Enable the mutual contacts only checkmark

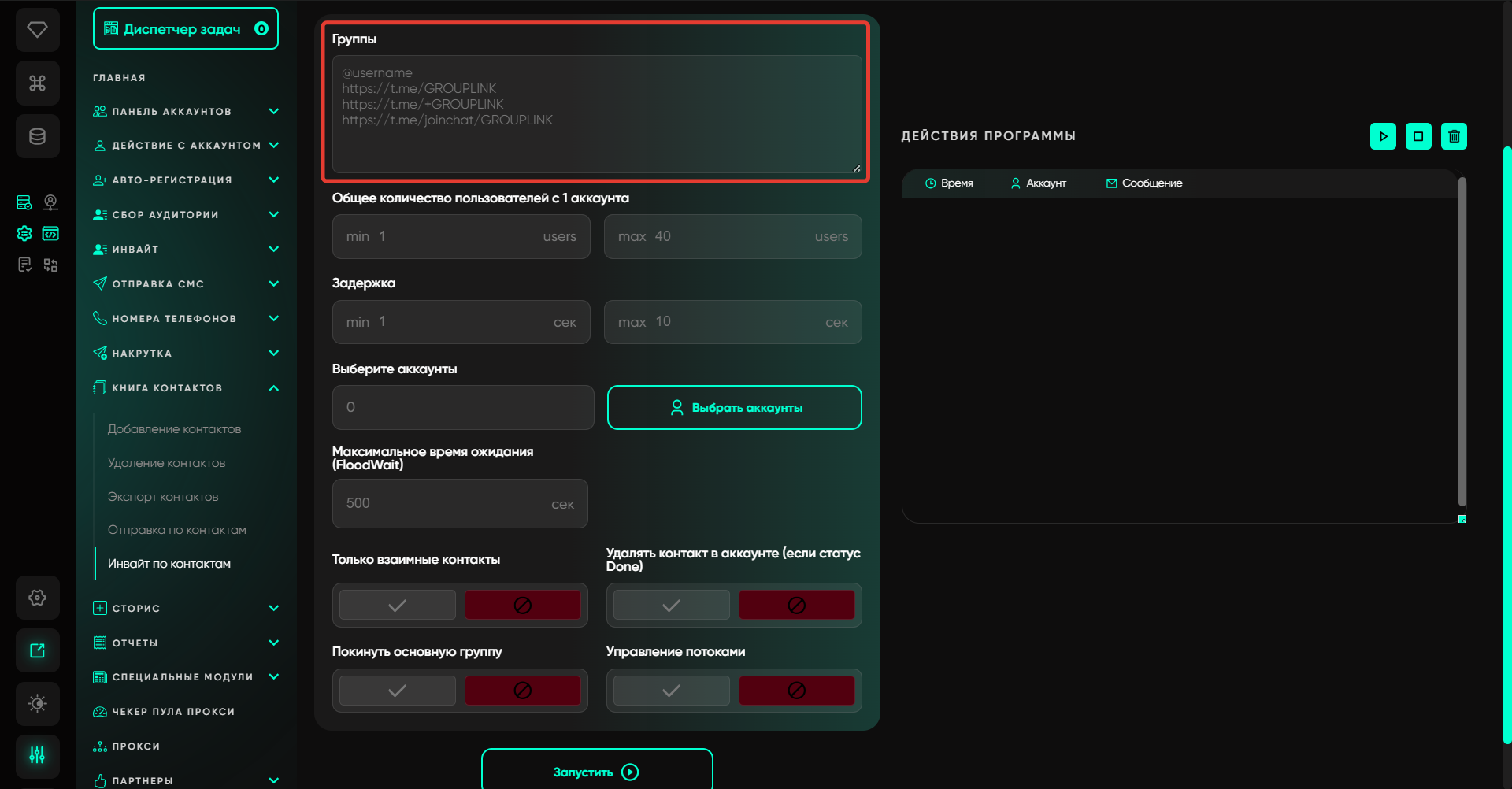coord(398,605)
